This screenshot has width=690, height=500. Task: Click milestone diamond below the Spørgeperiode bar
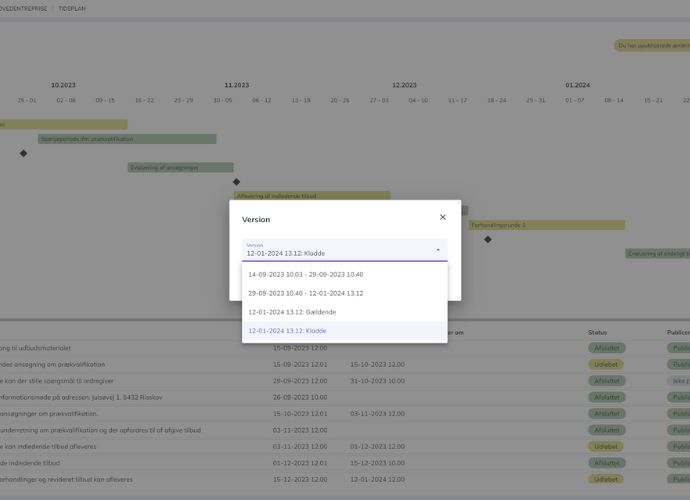[23, 153]
